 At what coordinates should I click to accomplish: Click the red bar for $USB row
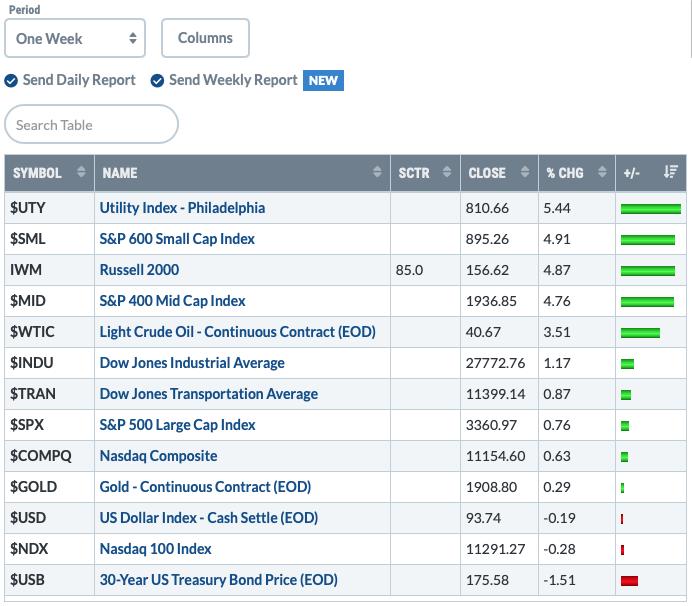point(629,580)
